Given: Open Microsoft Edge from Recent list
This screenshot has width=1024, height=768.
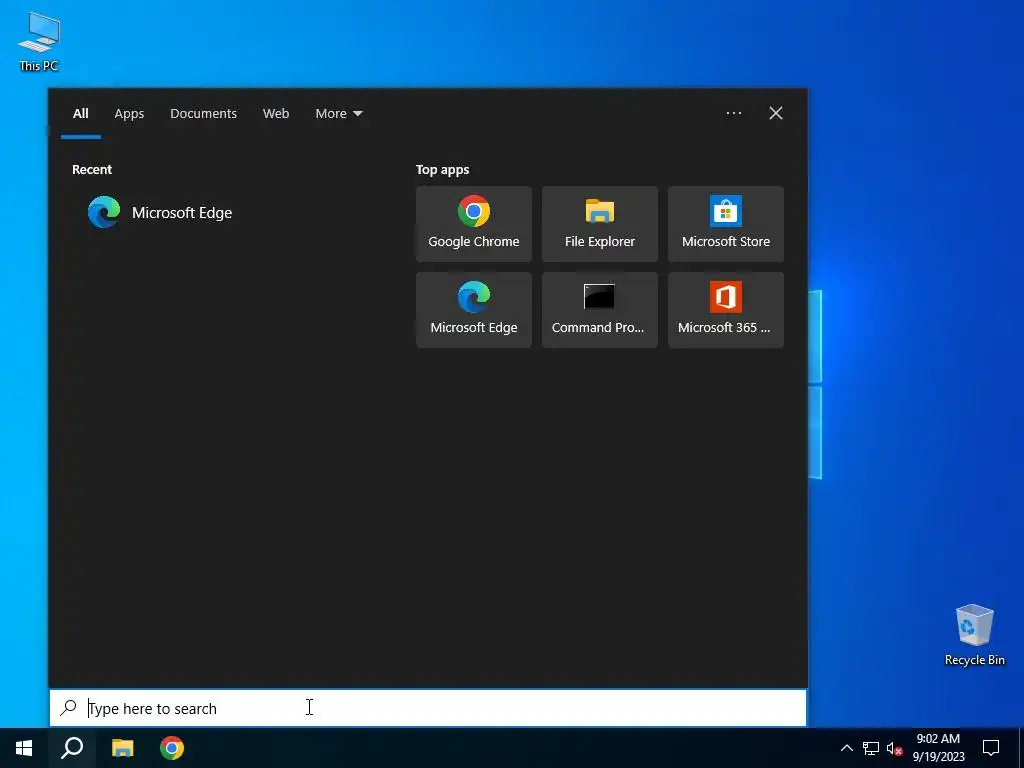Looking at the screenshot, I should tap(160, 213).
